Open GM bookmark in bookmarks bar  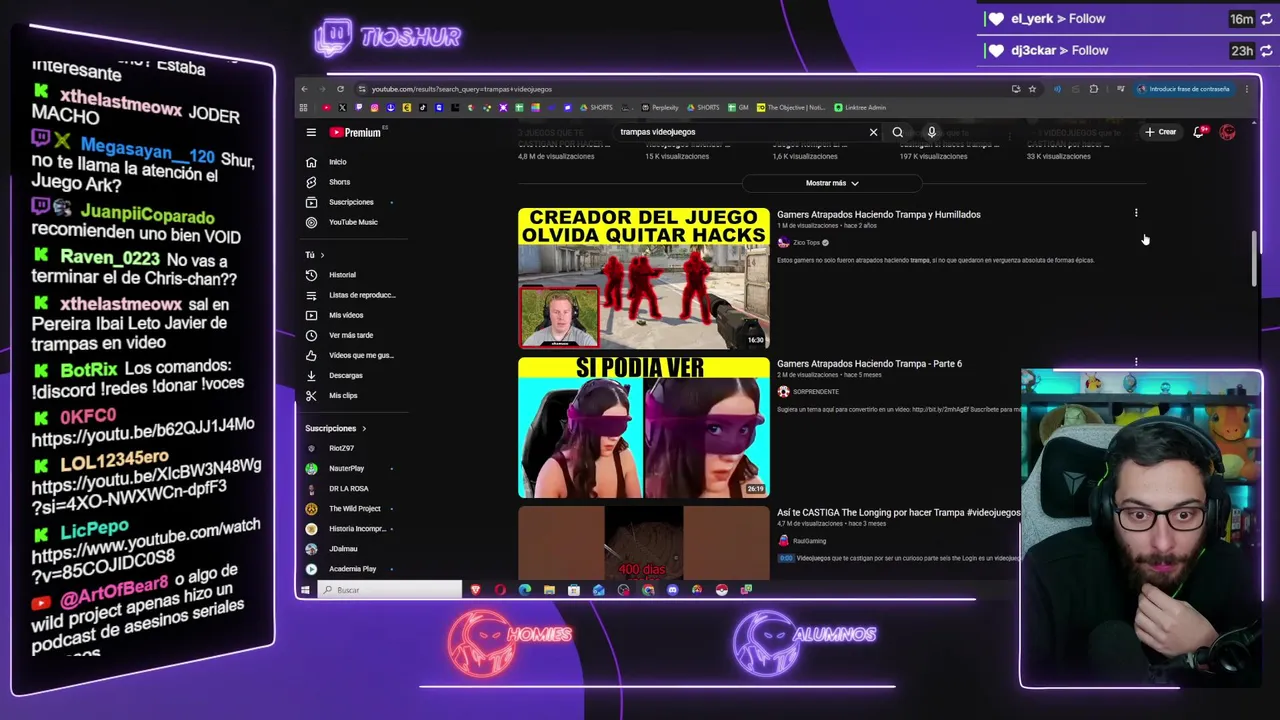click(739, 107)
